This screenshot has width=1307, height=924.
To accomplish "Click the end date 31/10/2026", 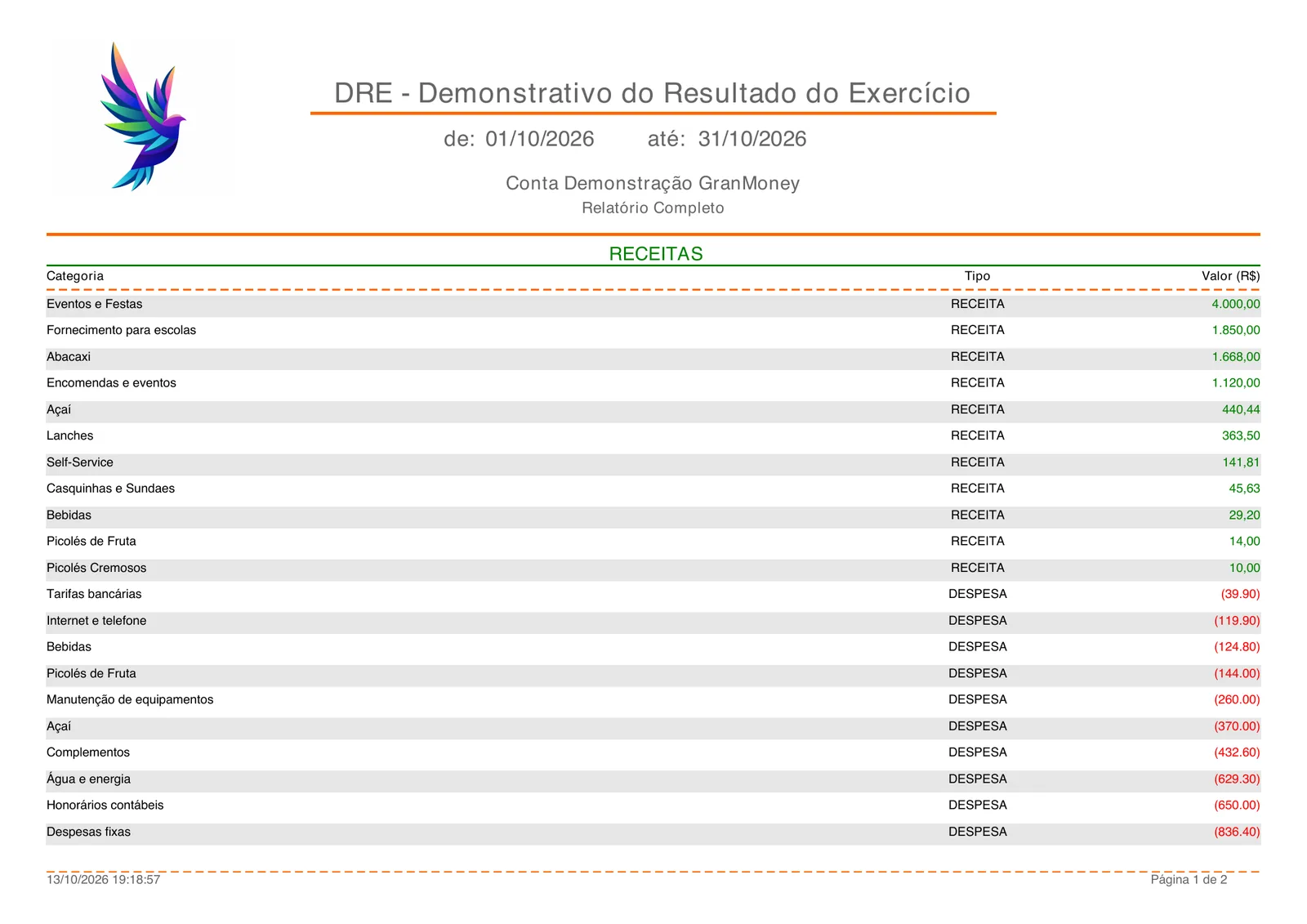I will pos(752,139).
